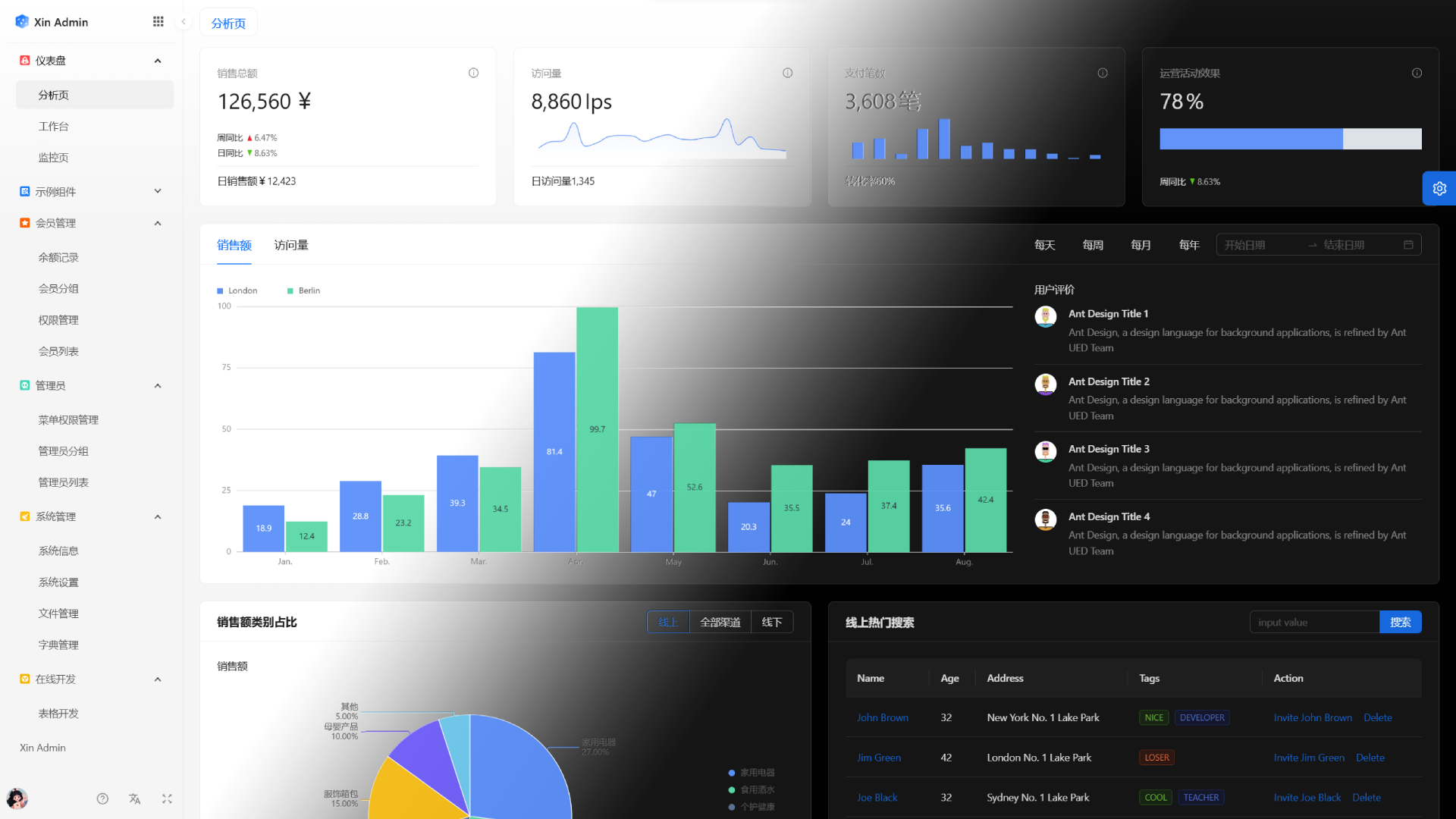Expand the 示例组件 menu group
This screenshot has height=819, width=1456.
coord(158,191)
